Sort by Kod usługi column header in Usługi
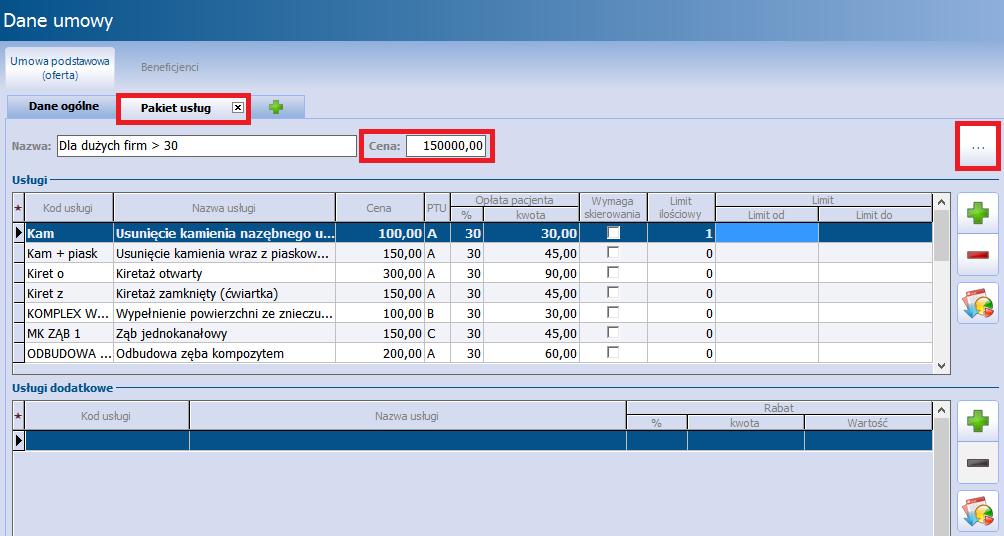The image size is (1004, 536). click(69, 208)
